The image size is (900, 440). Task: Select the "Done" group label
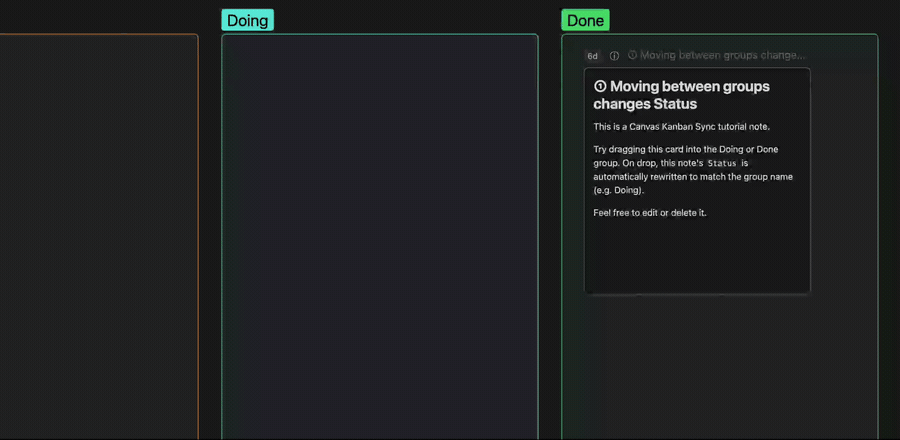tap(585, 20)
